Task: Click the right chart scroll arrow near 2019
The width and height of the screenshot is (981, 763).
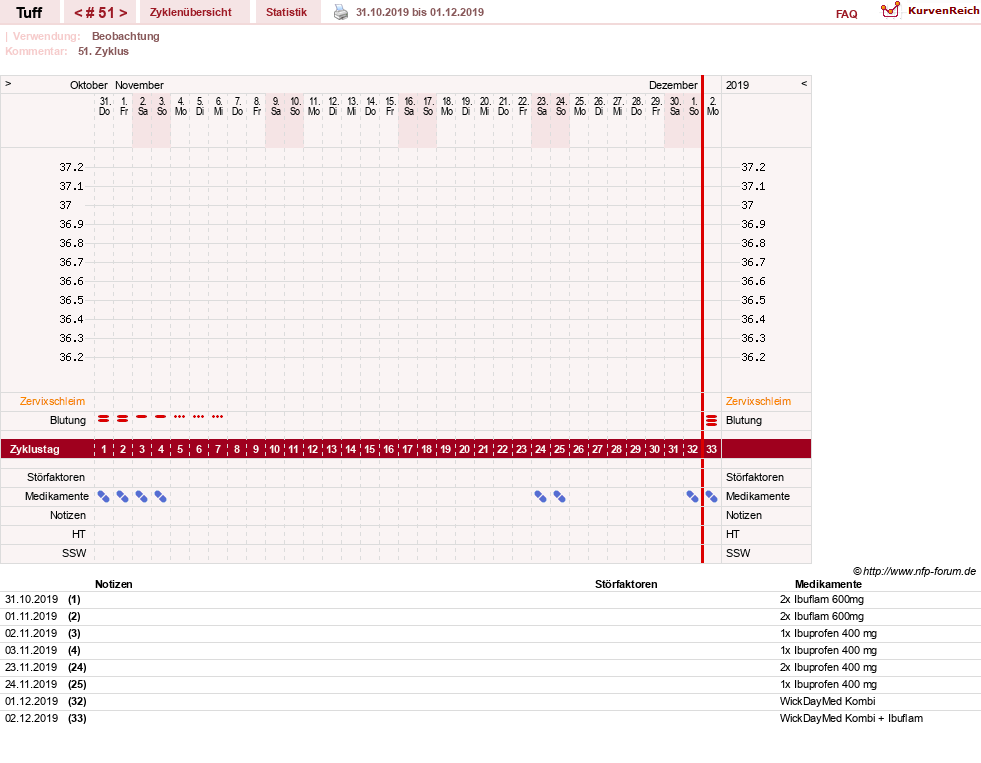Action: 804,84
